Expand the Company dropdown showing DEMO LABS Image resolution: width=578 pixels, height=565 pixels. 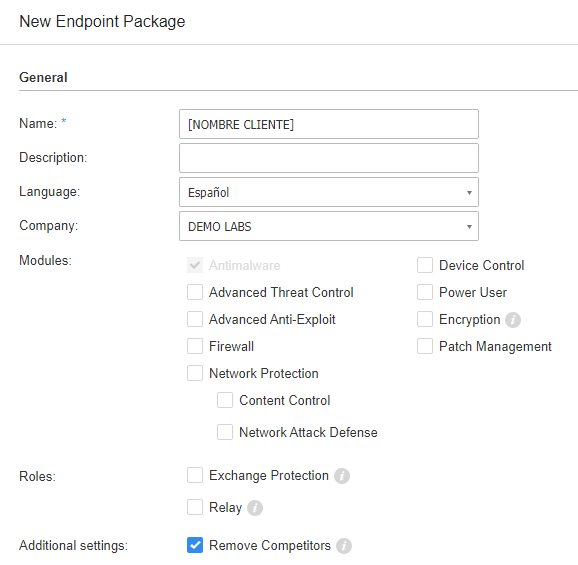pyautogui.click(x=329, y=226)
